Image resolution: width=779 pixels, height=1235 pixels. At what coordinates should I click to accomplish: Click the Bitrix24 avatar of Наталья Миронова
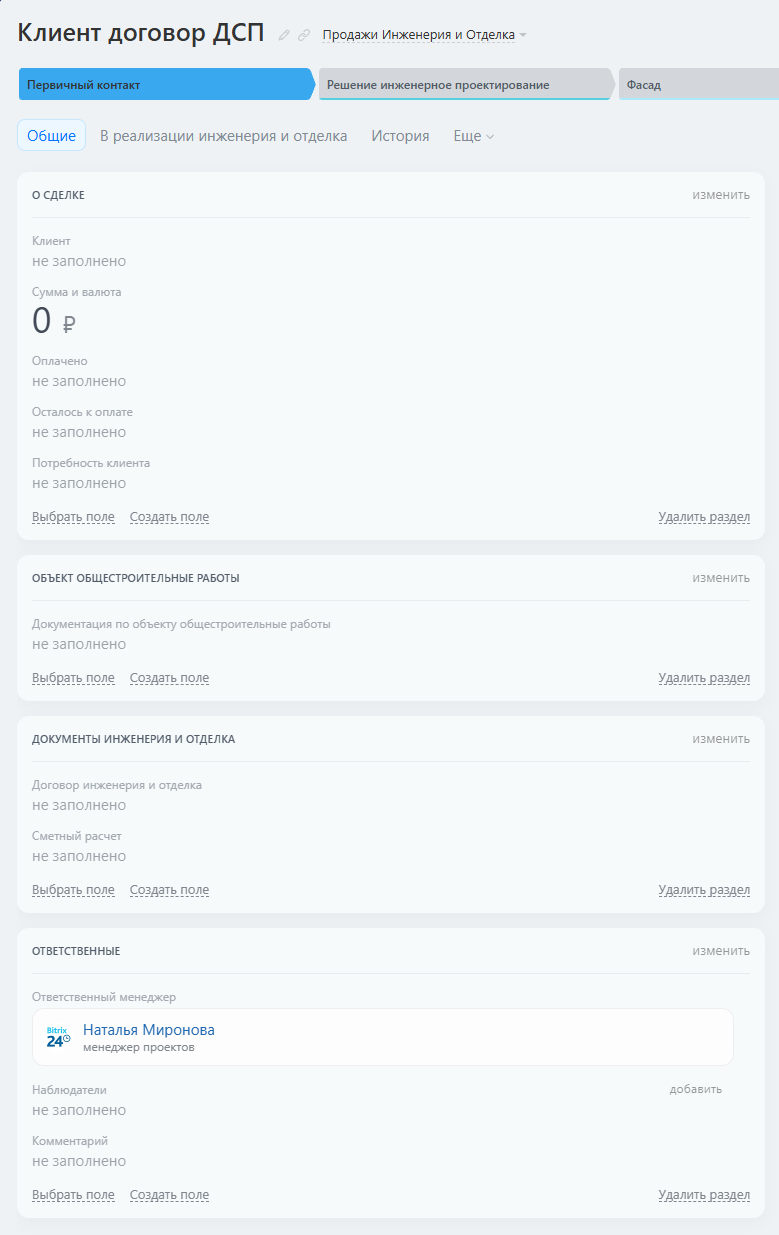tap(58, 1037)
